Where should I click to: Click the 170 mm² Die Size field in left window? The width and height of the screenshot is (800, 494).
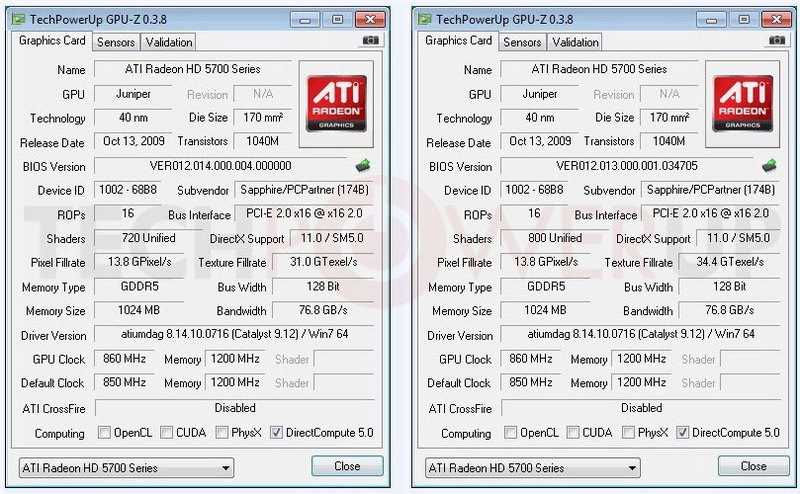click(263, 117)
